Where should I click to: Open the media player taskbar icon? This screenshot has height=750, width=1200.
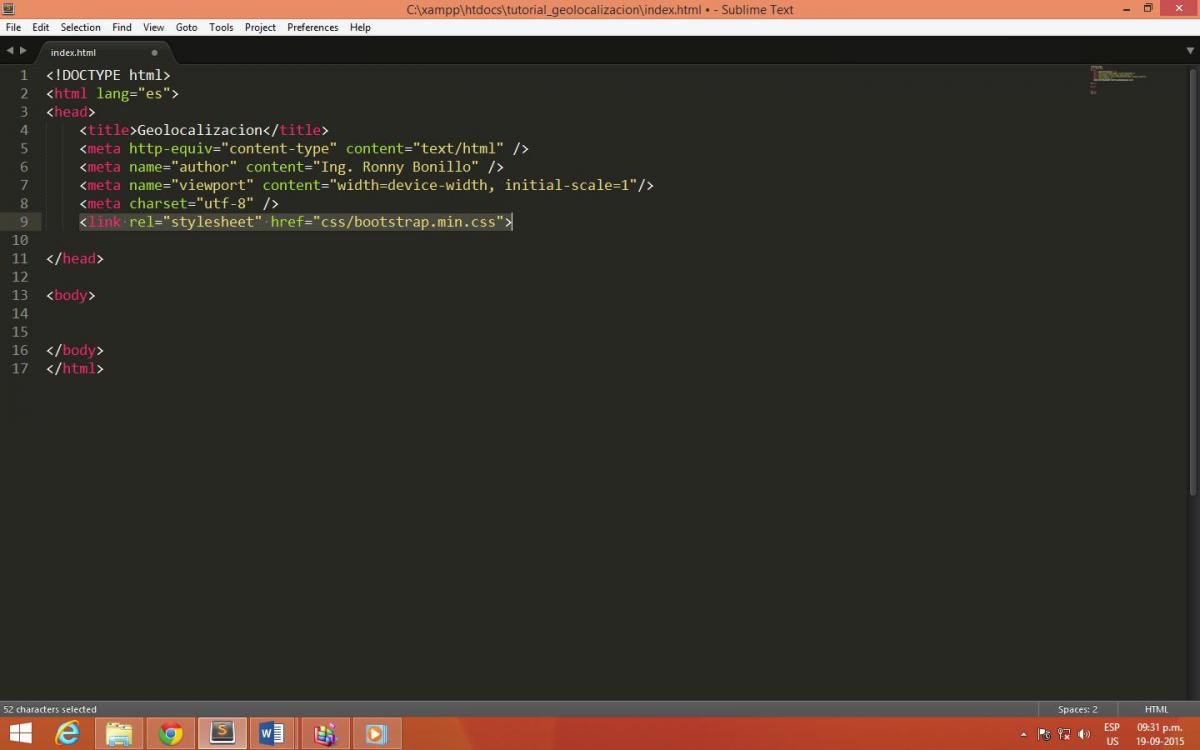376,733
